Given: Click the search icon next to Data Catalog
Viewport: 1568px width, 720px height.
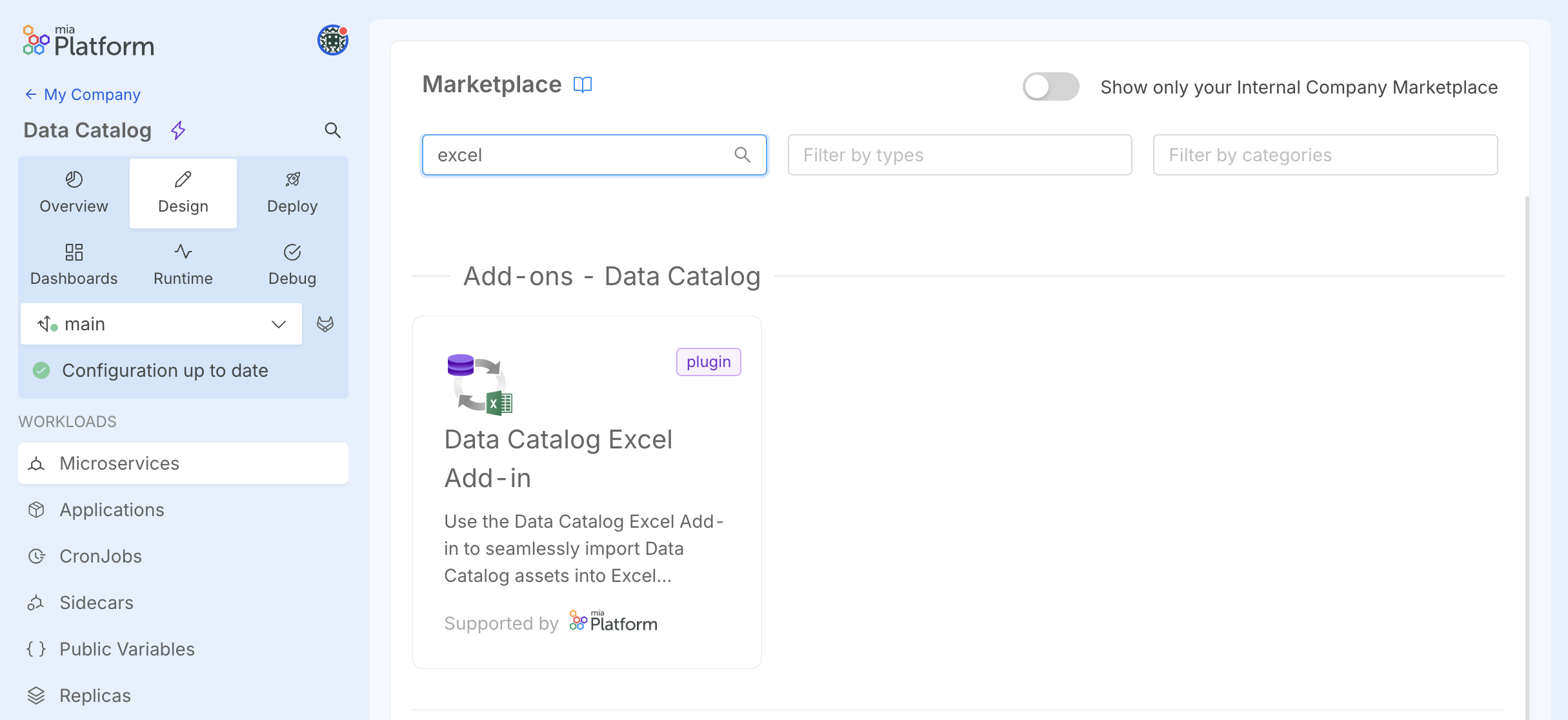Looking at the screenshot, I should pos(333,130).
